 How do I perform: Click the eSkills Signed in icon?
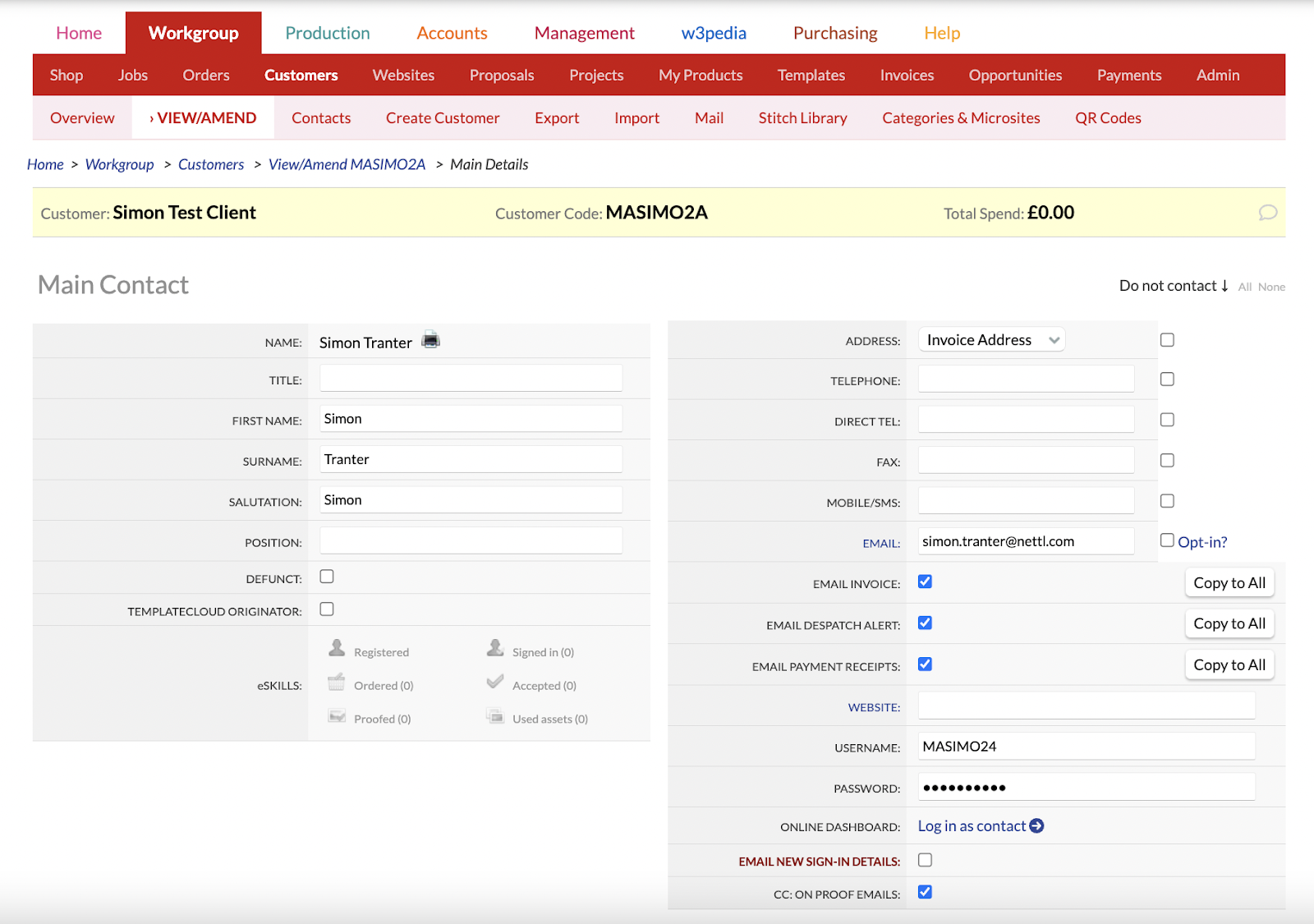(x=495, y=648)
